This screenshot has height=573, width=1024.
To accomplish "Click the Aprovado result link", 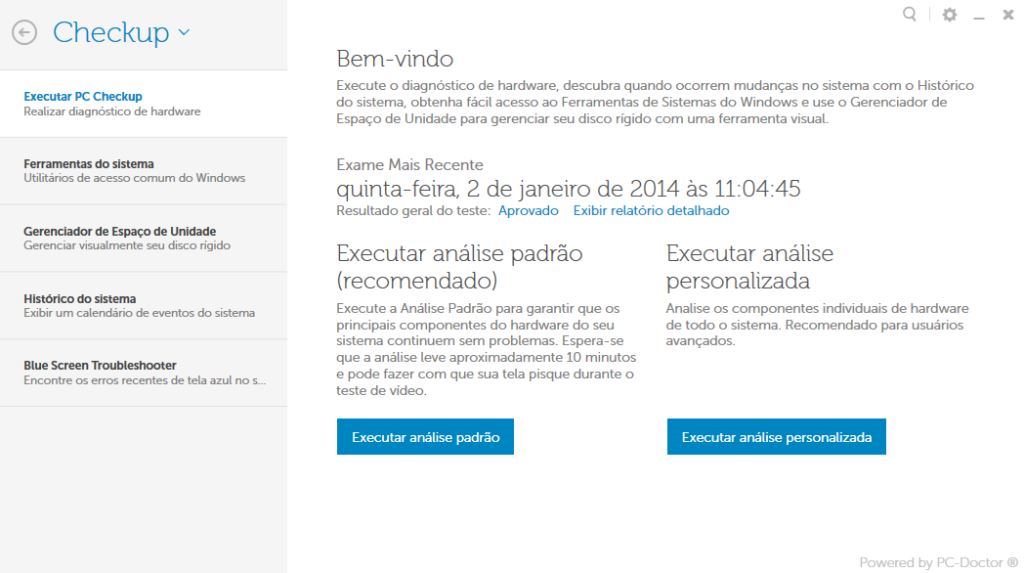I will pos(528,210).
